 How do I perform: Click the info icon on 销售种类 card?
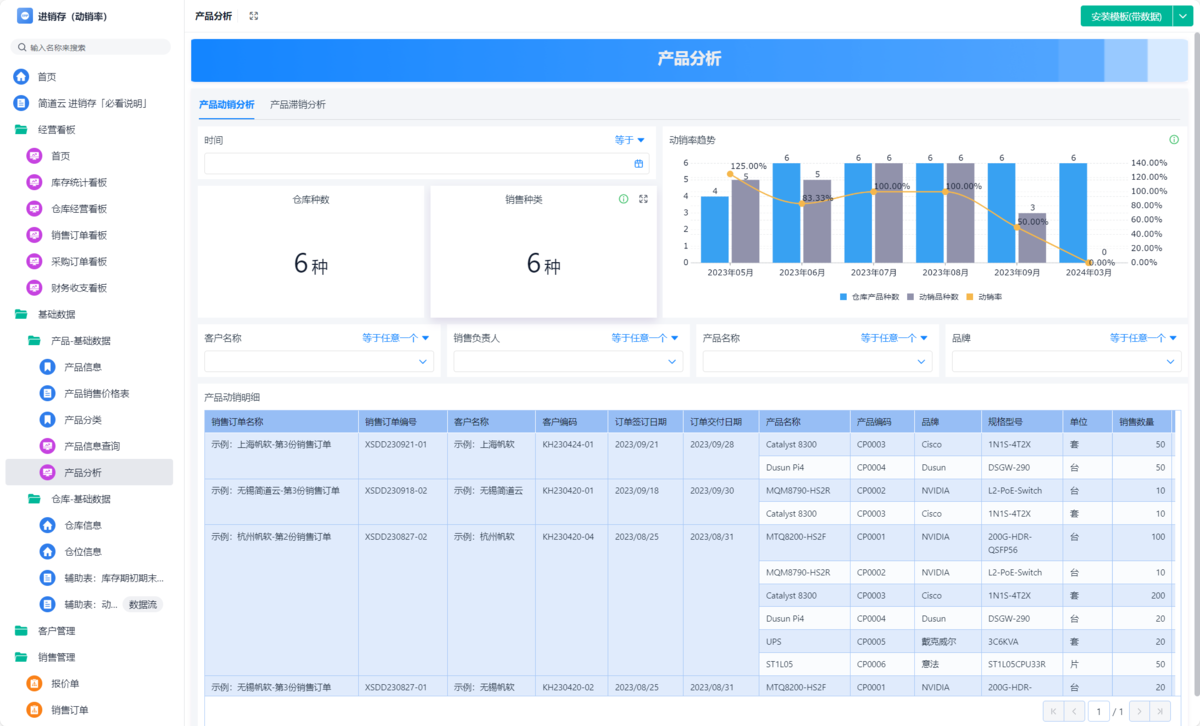624,199
